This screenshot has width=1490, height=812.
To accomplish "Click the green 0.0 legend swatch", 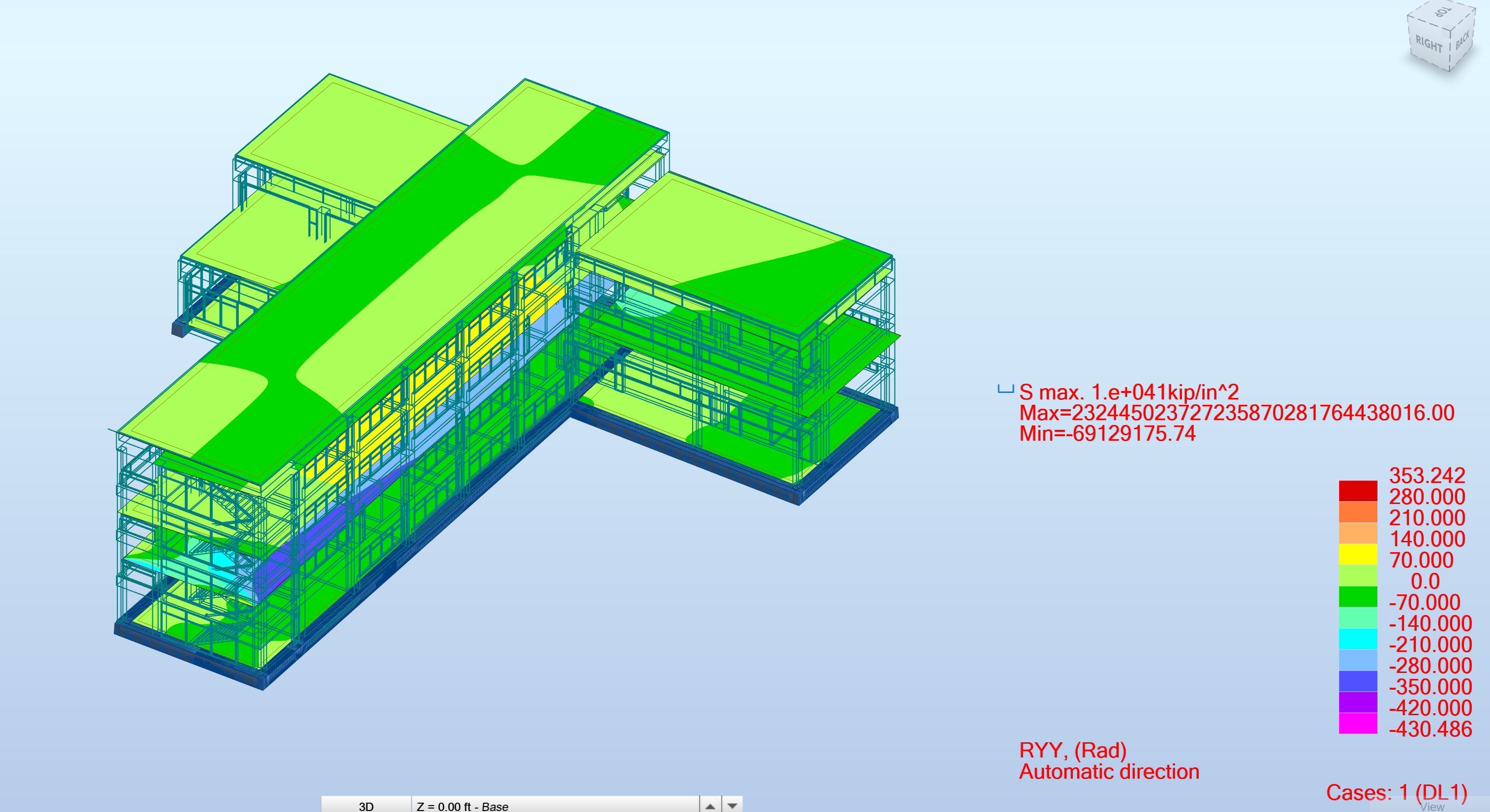I will pos(1357,596).
